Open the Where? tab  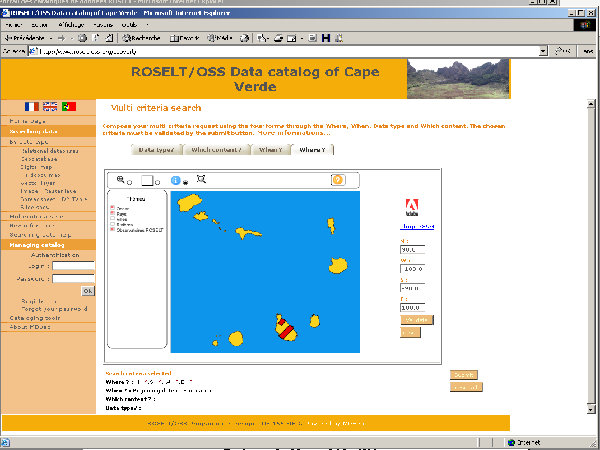point(312,150)
